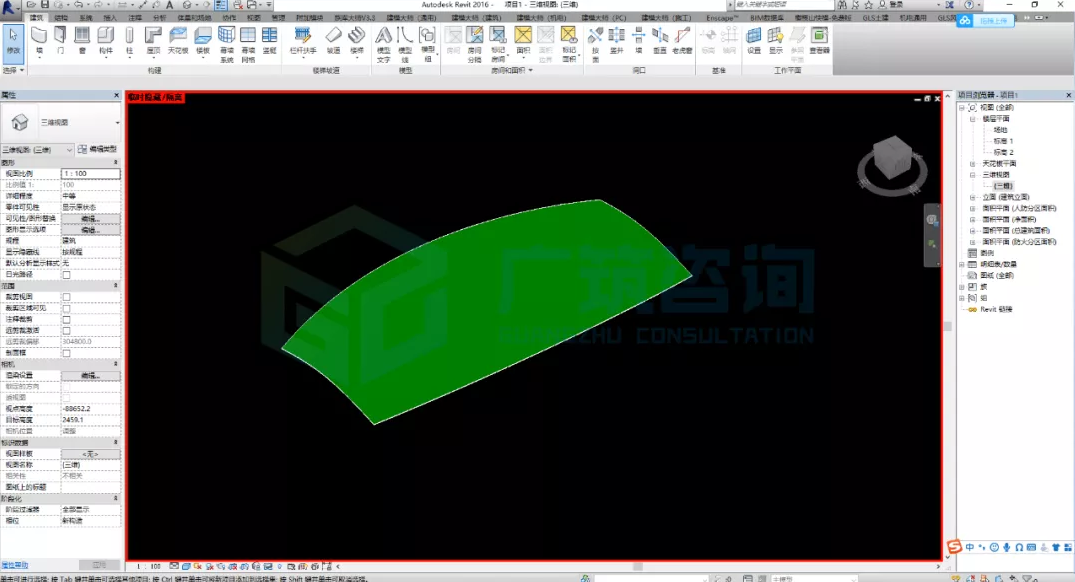Open the Annotate (注释) ribbon tab
The image size is (1075, 582).
point(135,18)
